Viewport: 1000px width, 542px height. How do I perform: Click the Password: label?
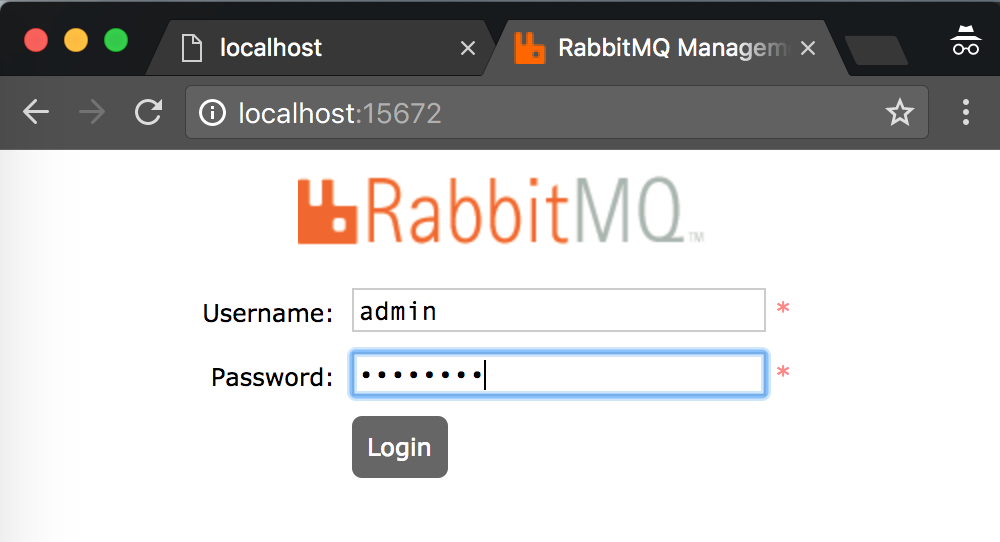tap(272, 377)
